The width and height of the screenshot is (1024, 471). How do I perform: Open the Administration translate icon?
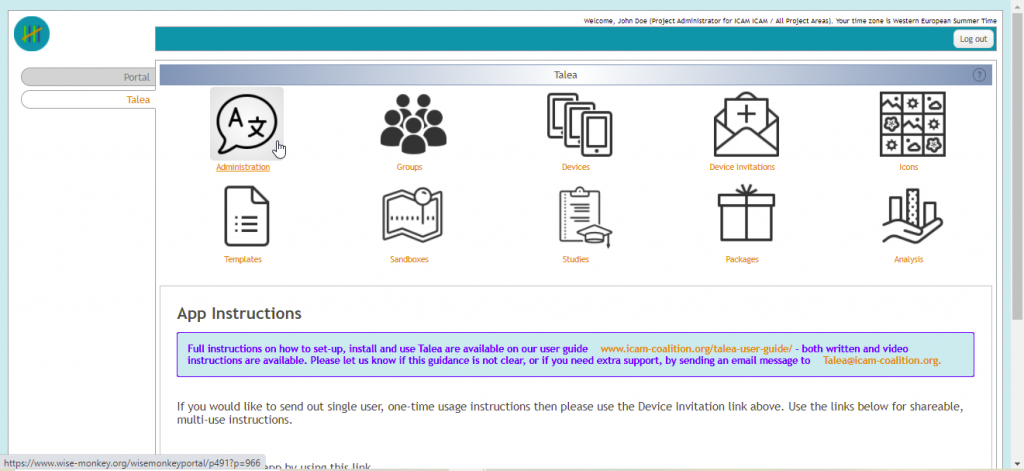pyautogui.click(x=246, y=123)
